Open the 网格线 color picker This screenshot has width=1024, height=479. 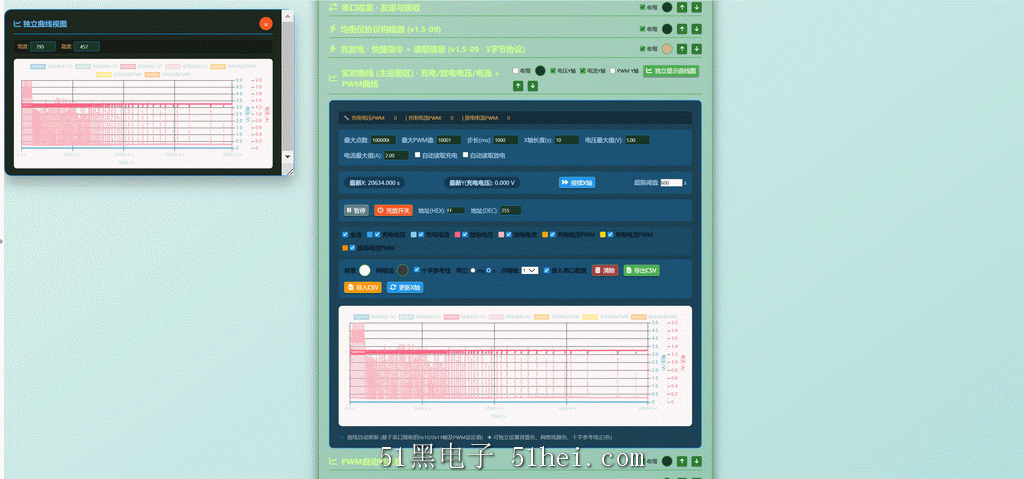point(403,270)
